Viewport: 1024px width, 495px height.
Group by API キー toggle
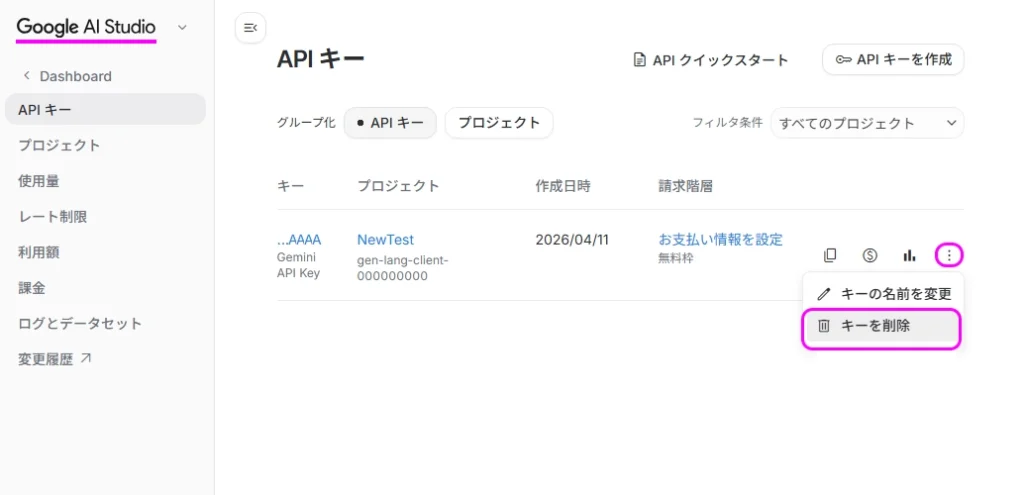pos(390,123)
